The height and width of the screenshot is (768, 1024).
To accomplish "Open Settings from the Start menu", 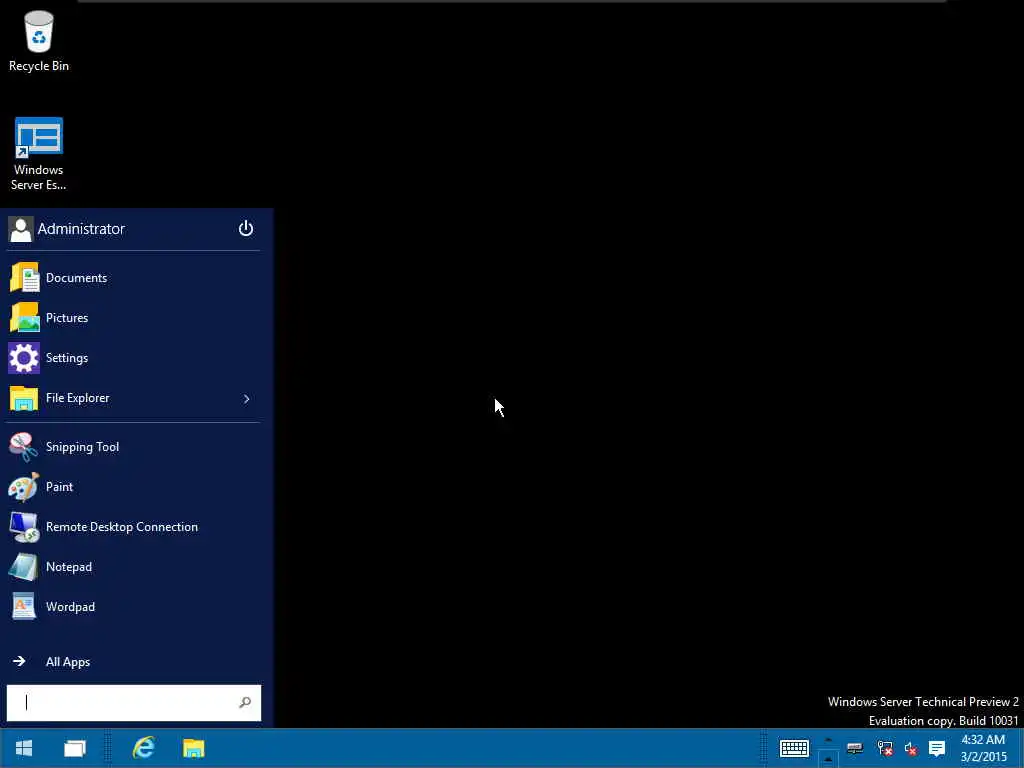I will [133, 358].
